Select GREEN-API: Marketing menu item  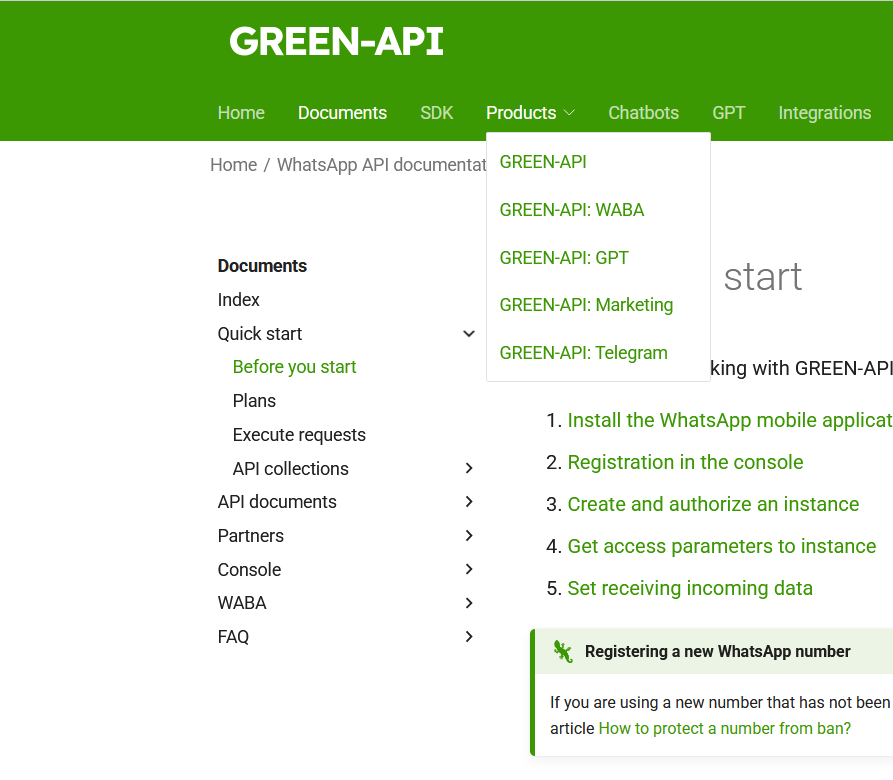[x=586, y=305]
